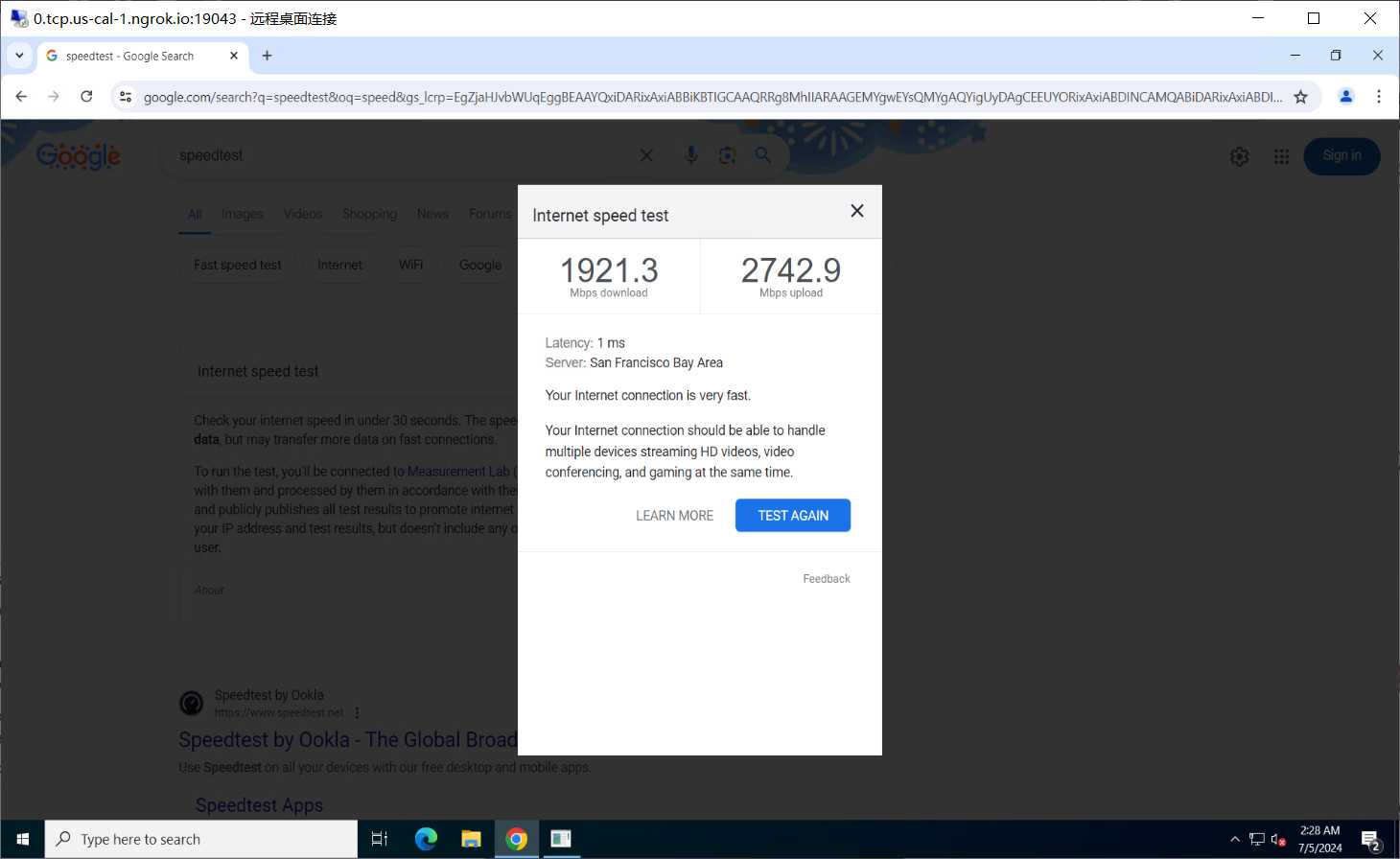The image size is (1400, 859).
Task: Open Speedtest by Ookla result title
Action: pos(348,740)
